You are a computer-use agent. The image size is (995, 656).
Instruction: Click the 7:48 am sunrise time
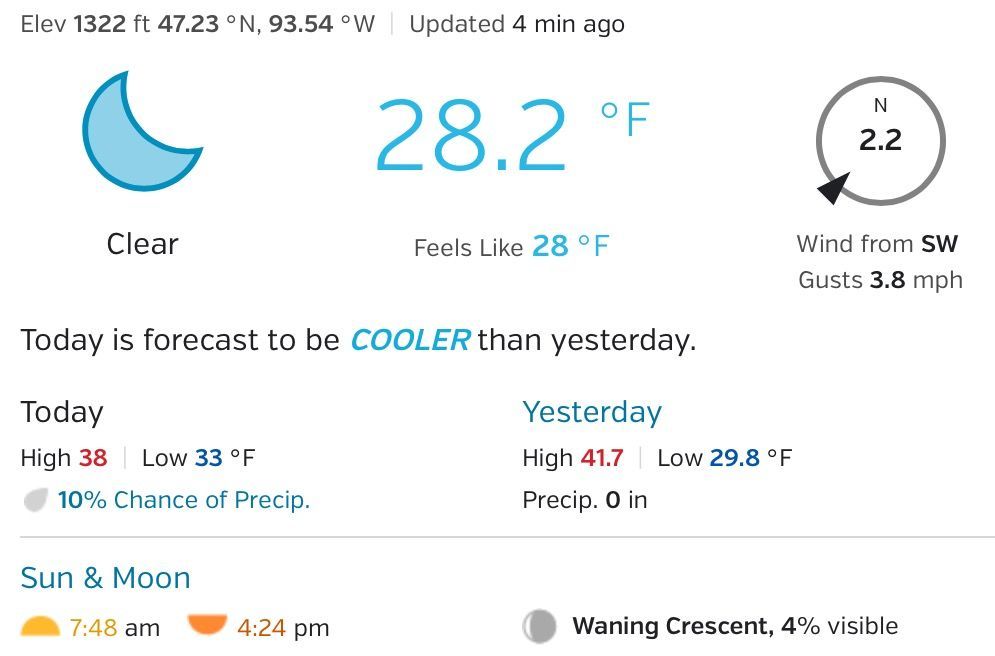click(x=114, y=628)
